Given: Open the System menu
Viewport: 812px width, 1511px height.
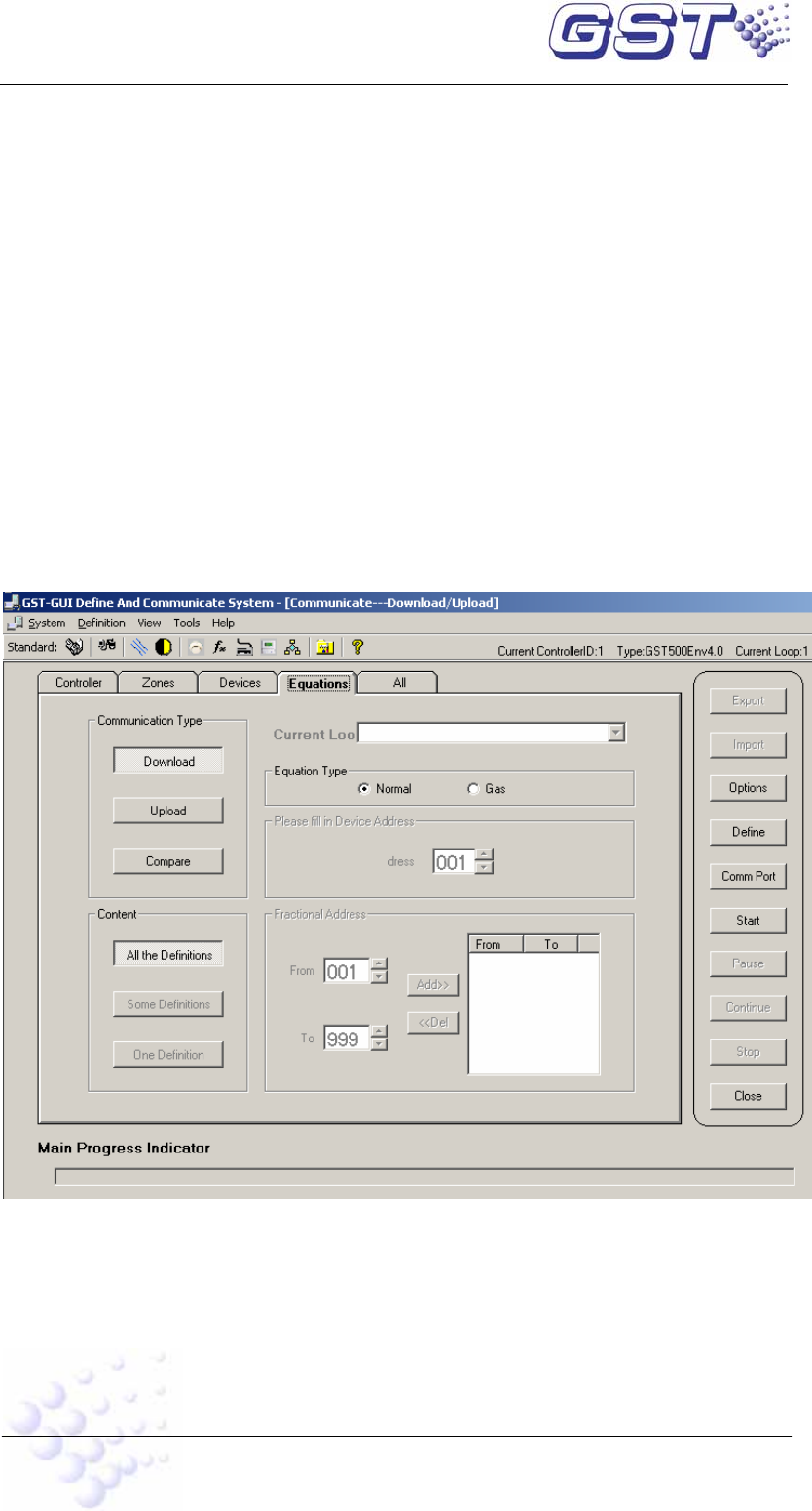Looking at the screenshot, I should (x=47, y=623).
